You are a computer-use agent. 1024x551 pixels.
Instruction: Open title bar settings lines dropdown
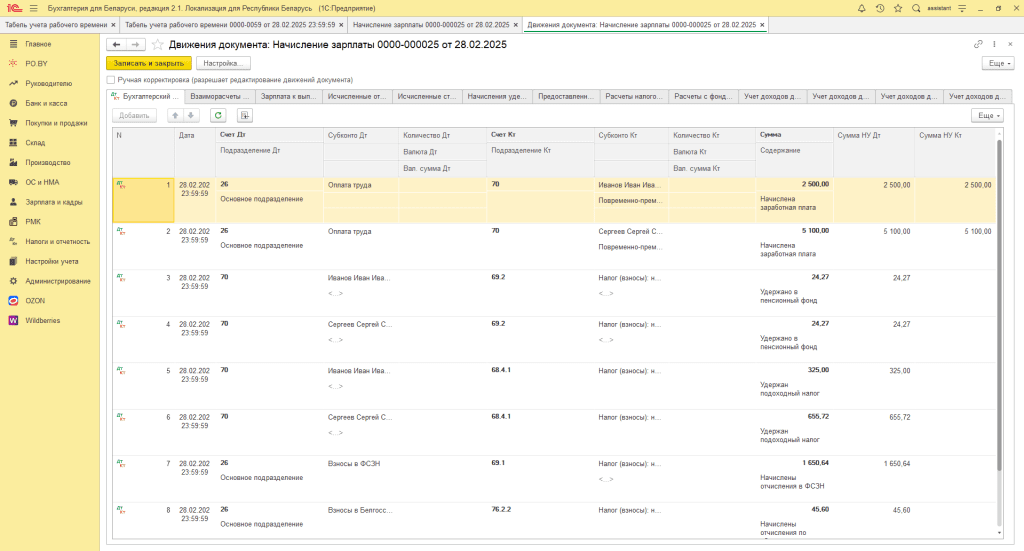[x=962, y=8]
